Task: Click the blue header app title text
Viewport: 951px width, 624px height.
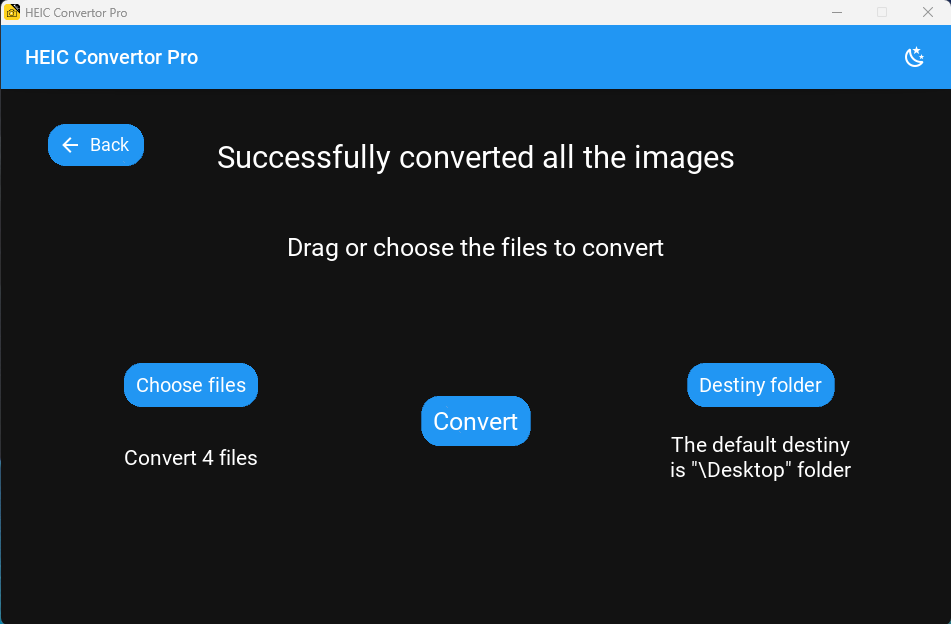Action: pos(112,57)
